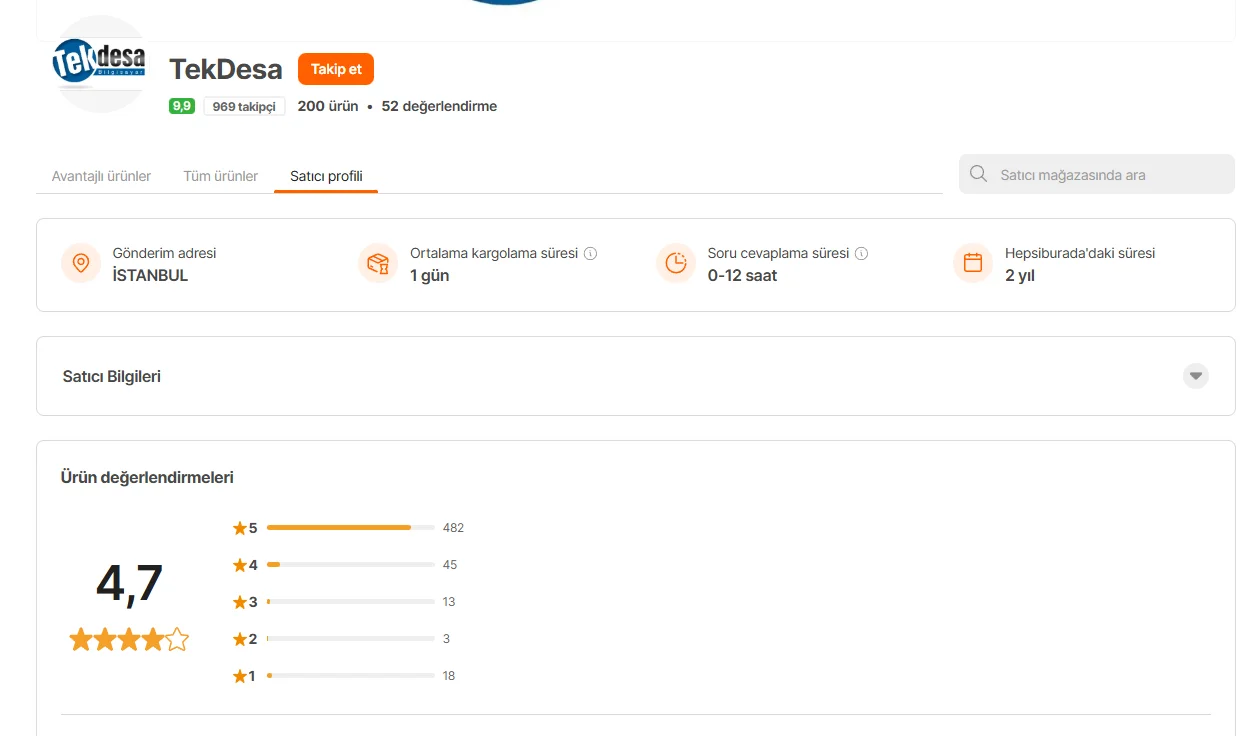Click the 18 one-star review count
1257x736 pixels.
[449, 675]
